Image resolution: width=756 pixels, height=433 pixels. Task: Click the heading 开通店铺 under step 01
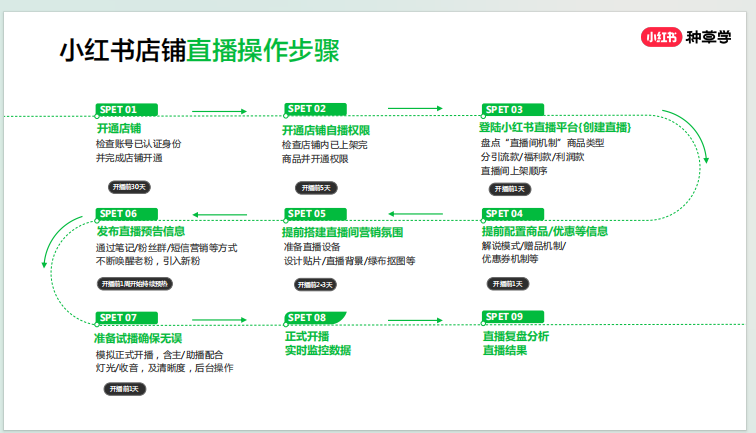(x=119, y=128)
